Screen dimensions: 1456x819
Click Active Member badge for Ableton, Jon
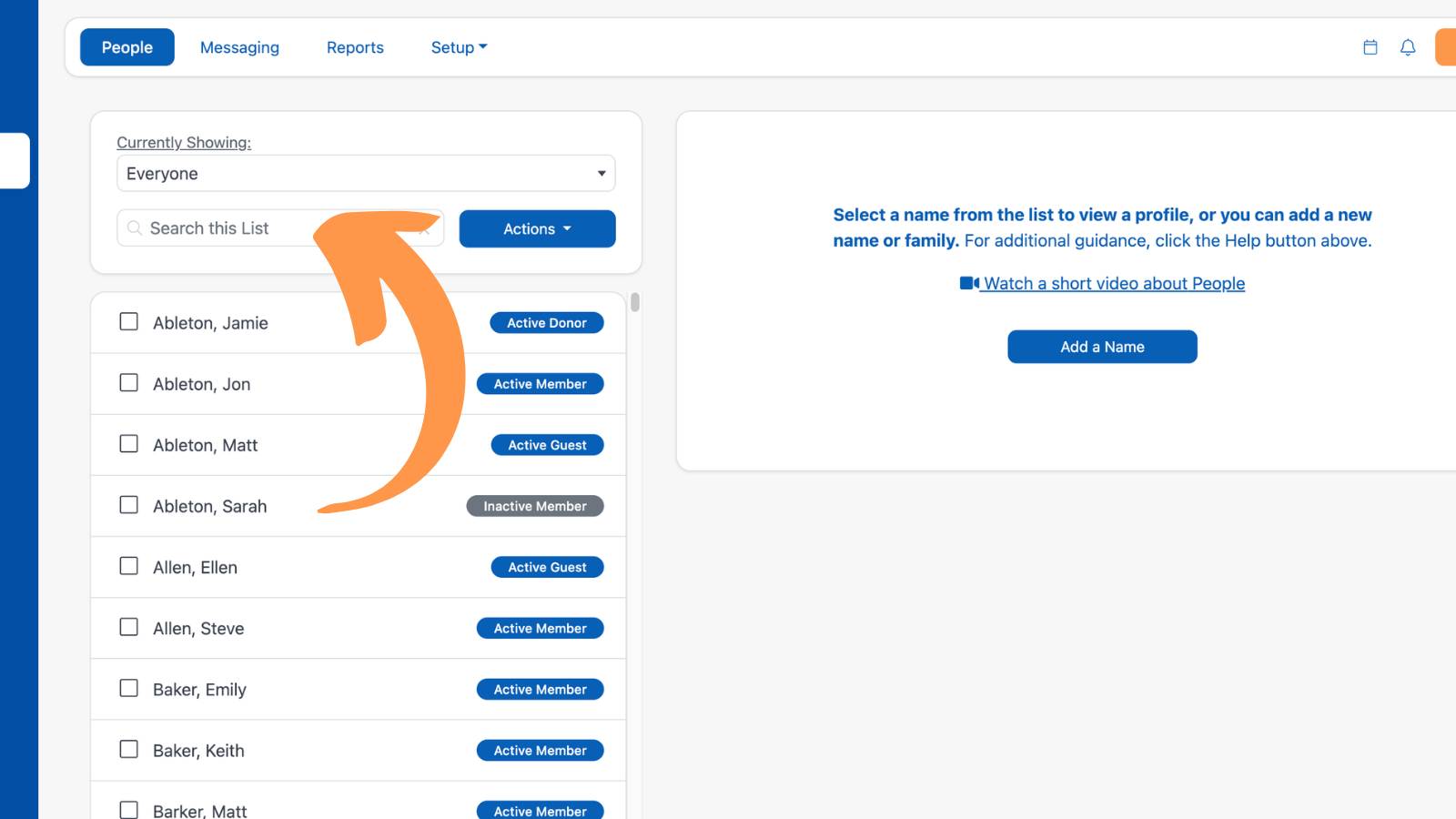pyautogui.click(x=541, y=384)
